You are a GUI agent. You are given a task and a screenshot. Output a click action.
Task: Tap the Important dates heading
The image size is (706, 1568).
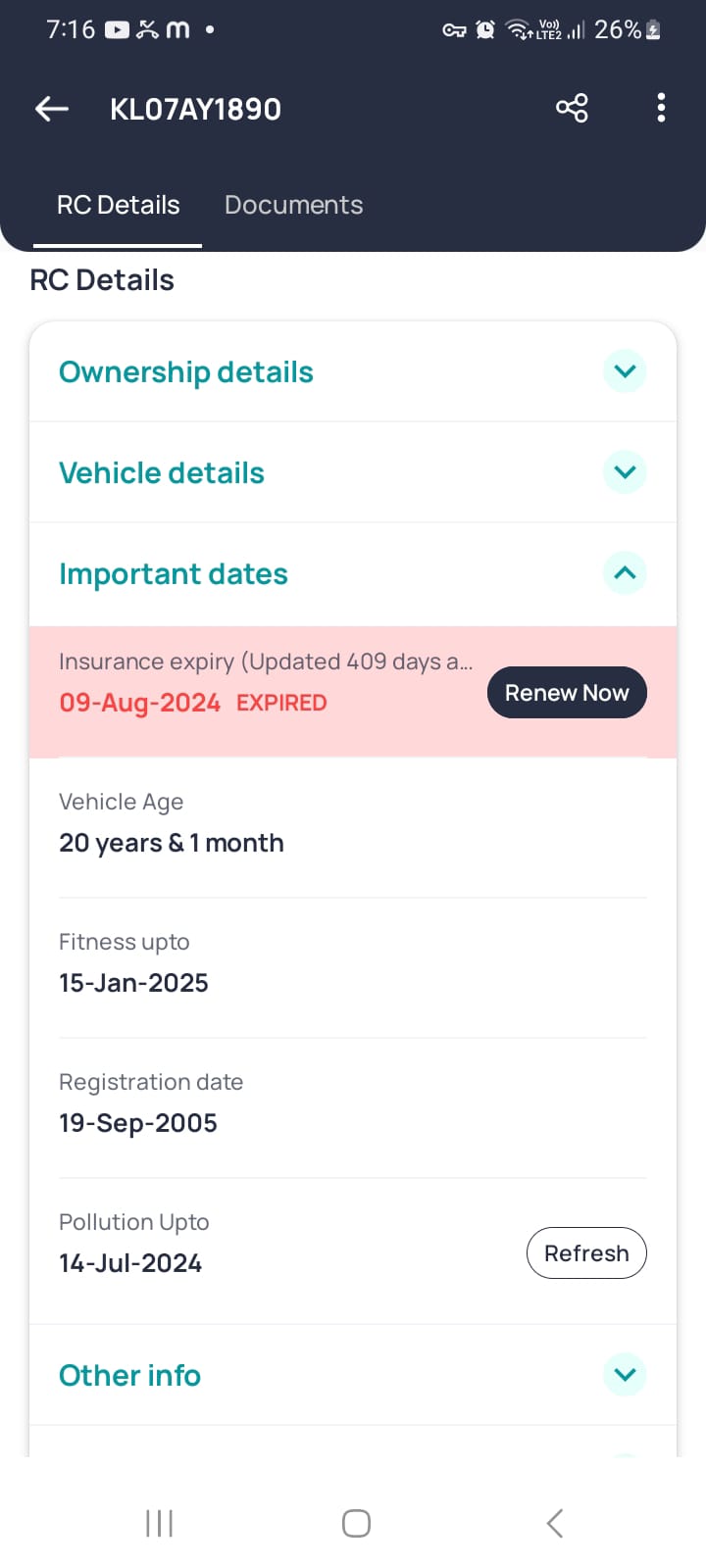pyautogui.click(x=174, y=574)
